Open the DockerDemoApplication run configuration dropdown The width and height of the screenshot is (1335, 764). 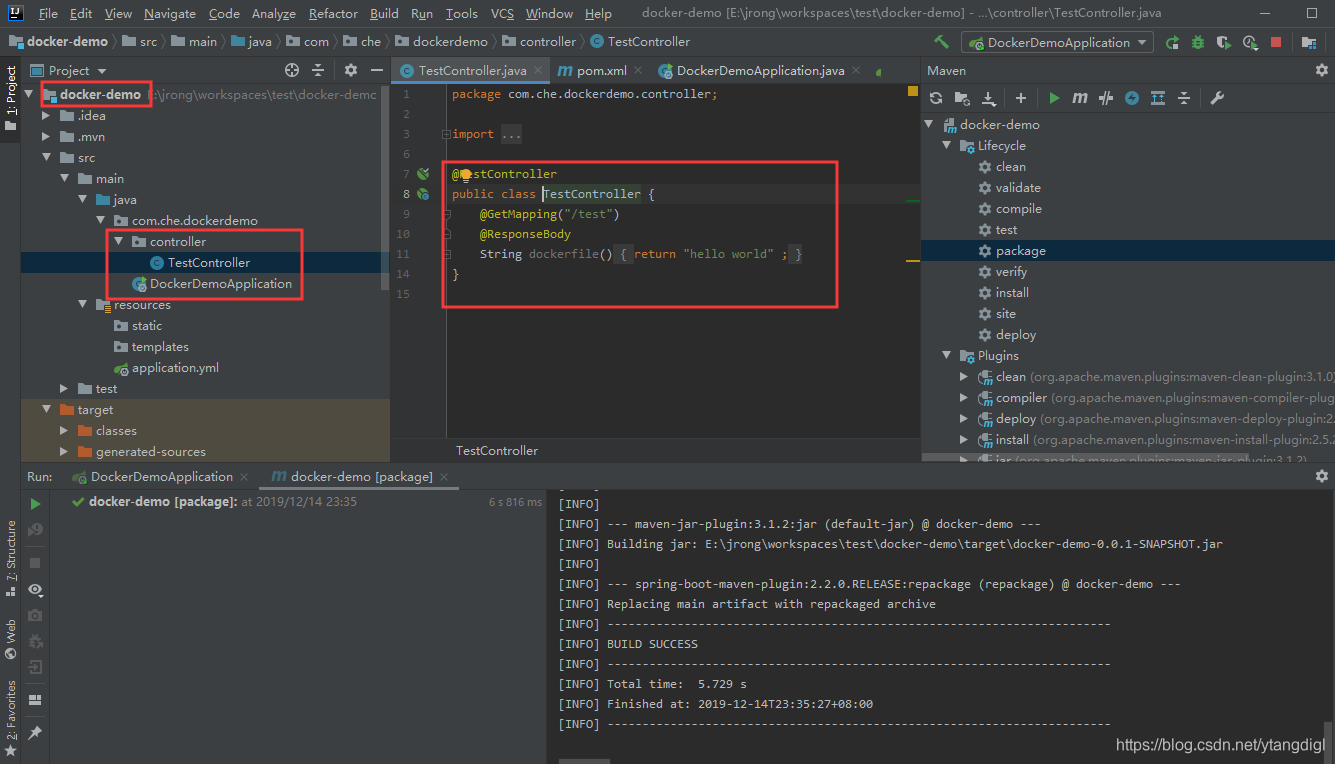[x=1057, y=42]
